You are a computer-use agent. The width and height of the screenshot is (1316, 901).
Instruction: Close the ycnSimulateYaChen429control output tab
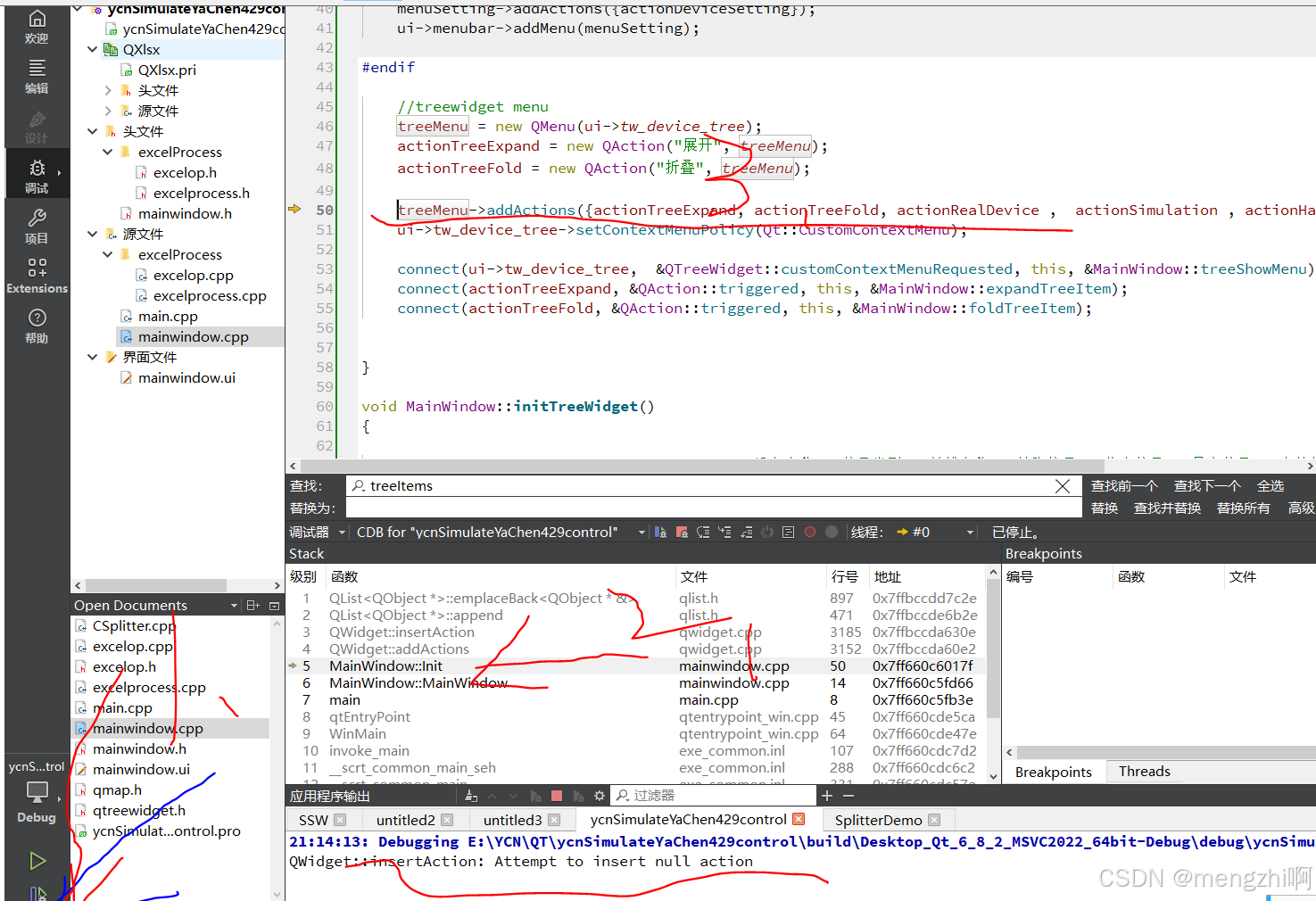[799, 819]
